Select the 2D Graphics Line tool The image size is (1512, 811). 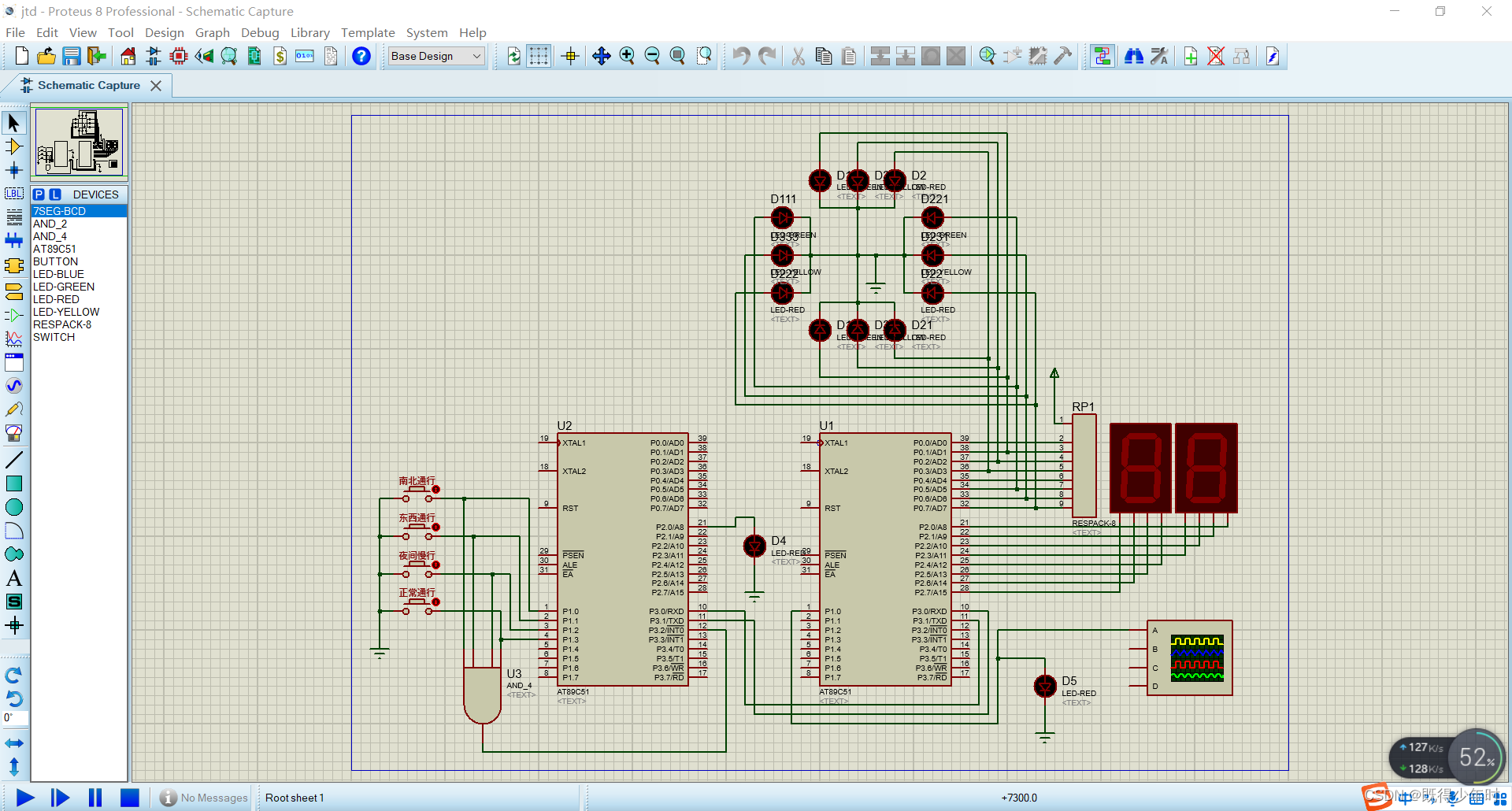pyautogui.click(x=14, y=460)
